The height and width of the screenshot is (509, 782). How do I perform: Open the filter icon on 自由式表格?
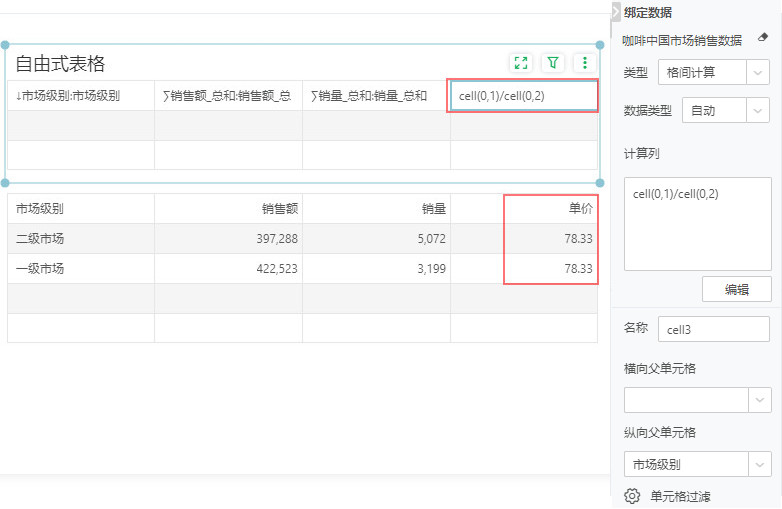click(x=553, y=63)
